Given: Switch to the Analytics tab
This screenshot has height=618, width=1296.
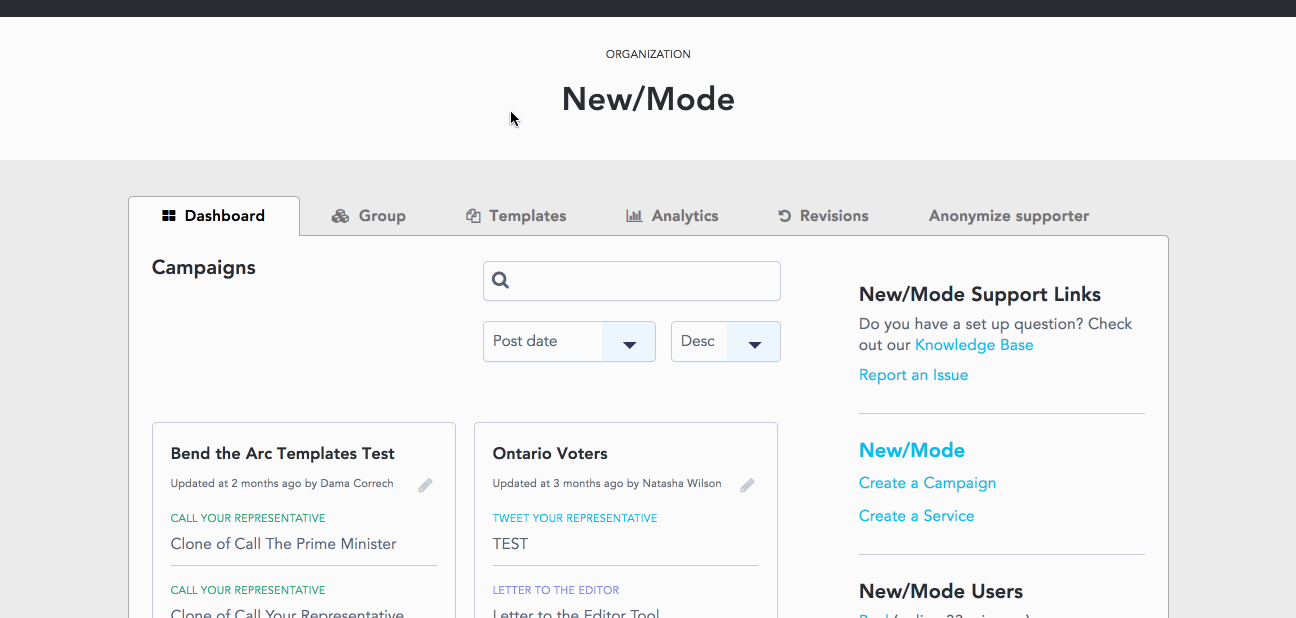Looking at the screenshot, I should pos(672,216).
